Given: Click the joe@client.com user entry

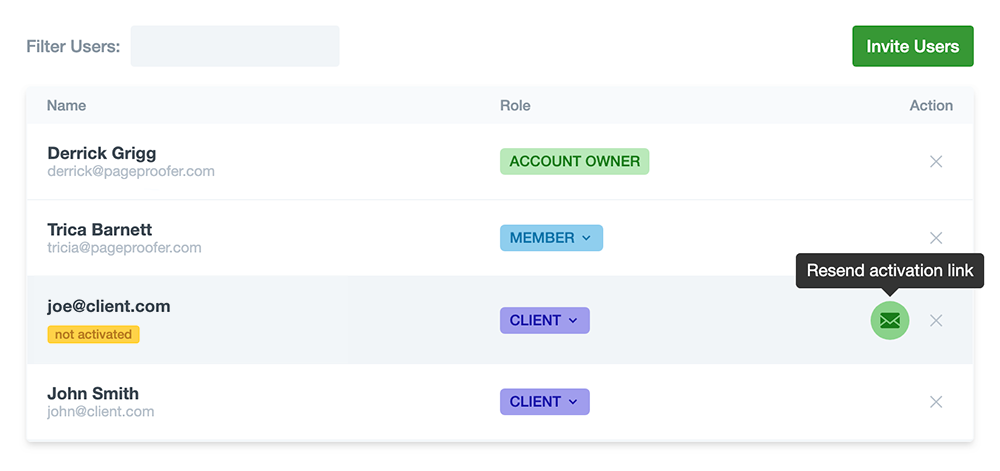Looking at the screenshot, I should tap(109, 306).
